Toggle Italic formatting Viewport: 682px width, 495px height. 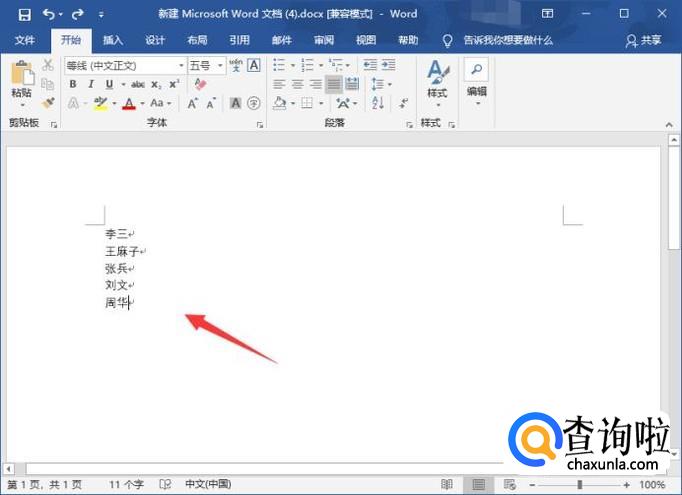click(91, 84)
